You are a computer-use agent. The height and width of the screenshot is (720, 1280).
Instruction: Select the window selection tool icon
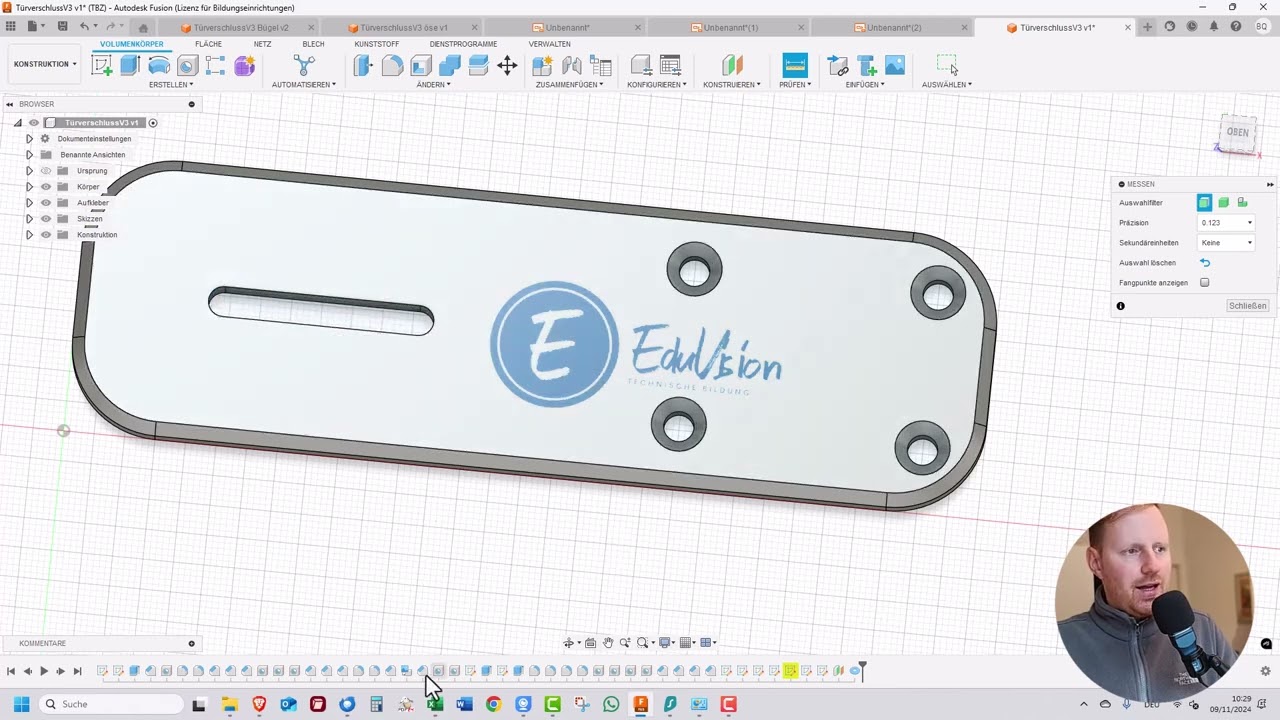click(x=947, y=66)
